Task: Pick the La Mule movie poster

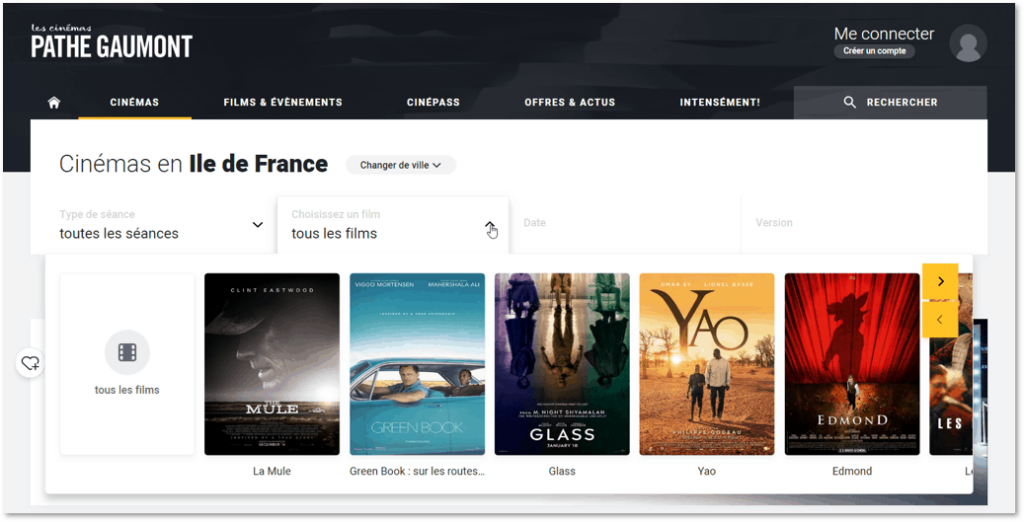Action: (x=272, y=364)
